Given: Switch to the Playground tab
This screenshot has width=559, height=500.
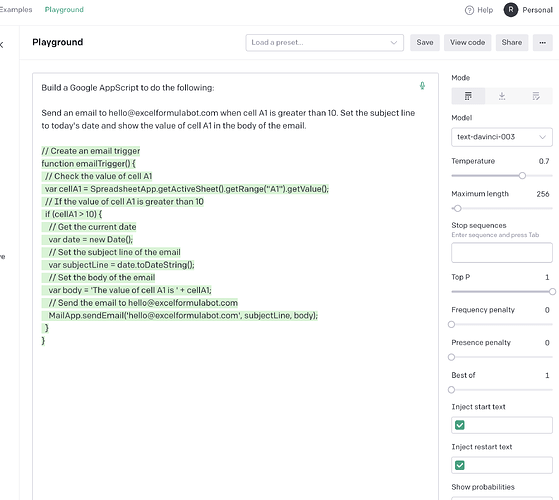Looking at the screenshot, I should [x=64, y=10].
